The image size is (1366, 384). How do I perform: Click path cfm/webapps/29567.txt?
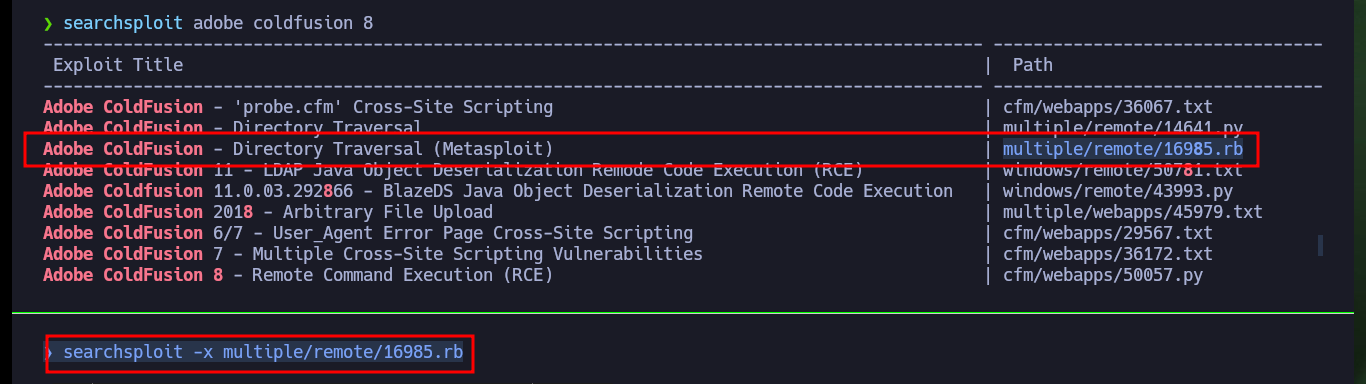(x=1108, y=233)
